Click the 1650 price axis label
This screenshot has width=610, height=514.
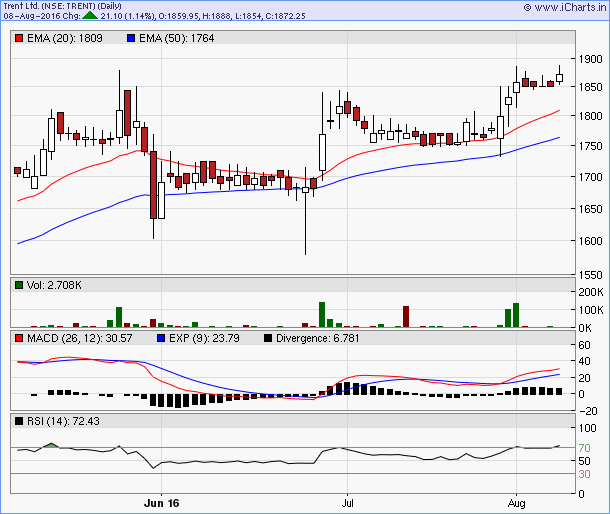coord(590,209)
